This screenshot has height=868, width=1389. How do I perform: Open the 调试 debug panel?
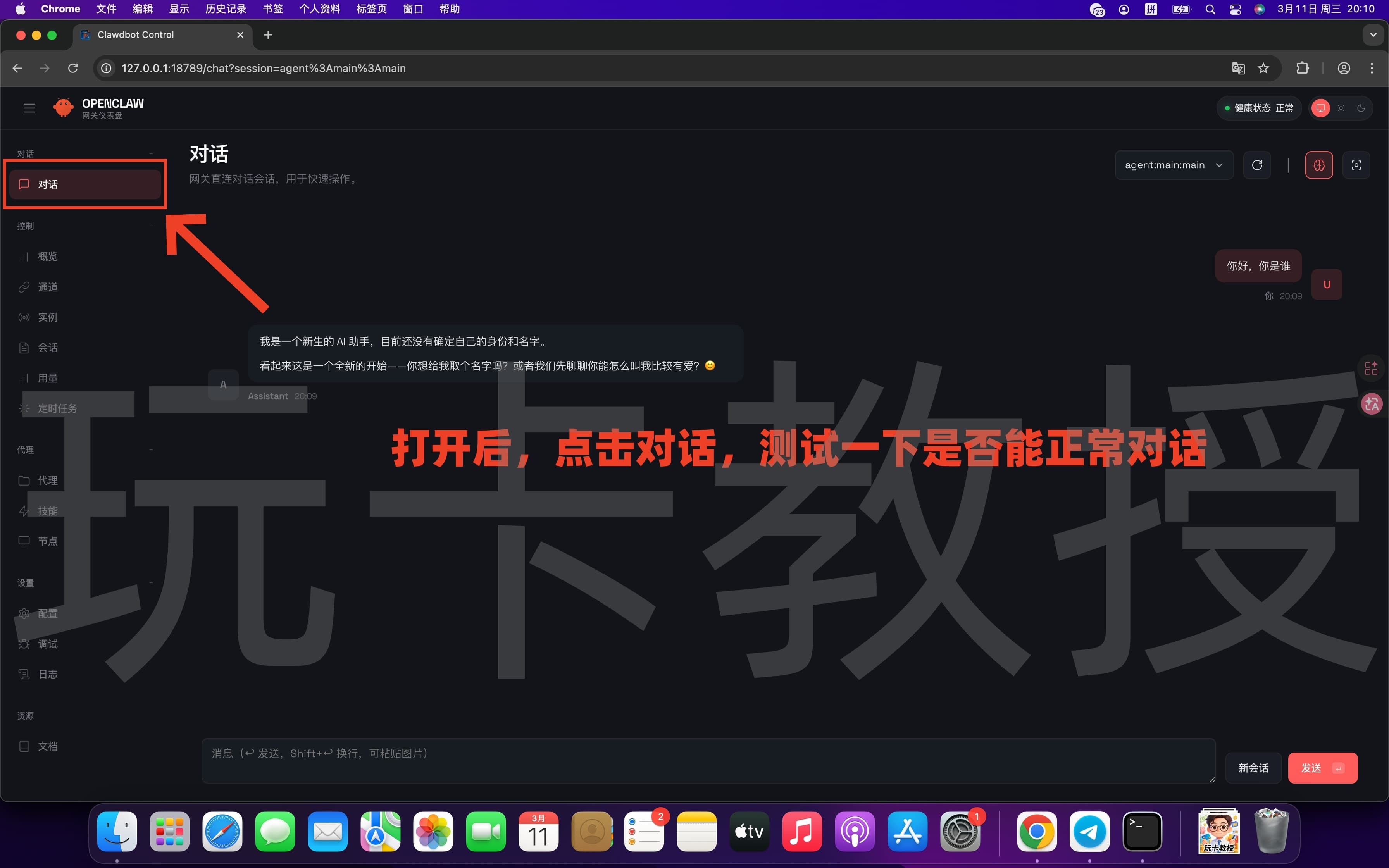48,643
